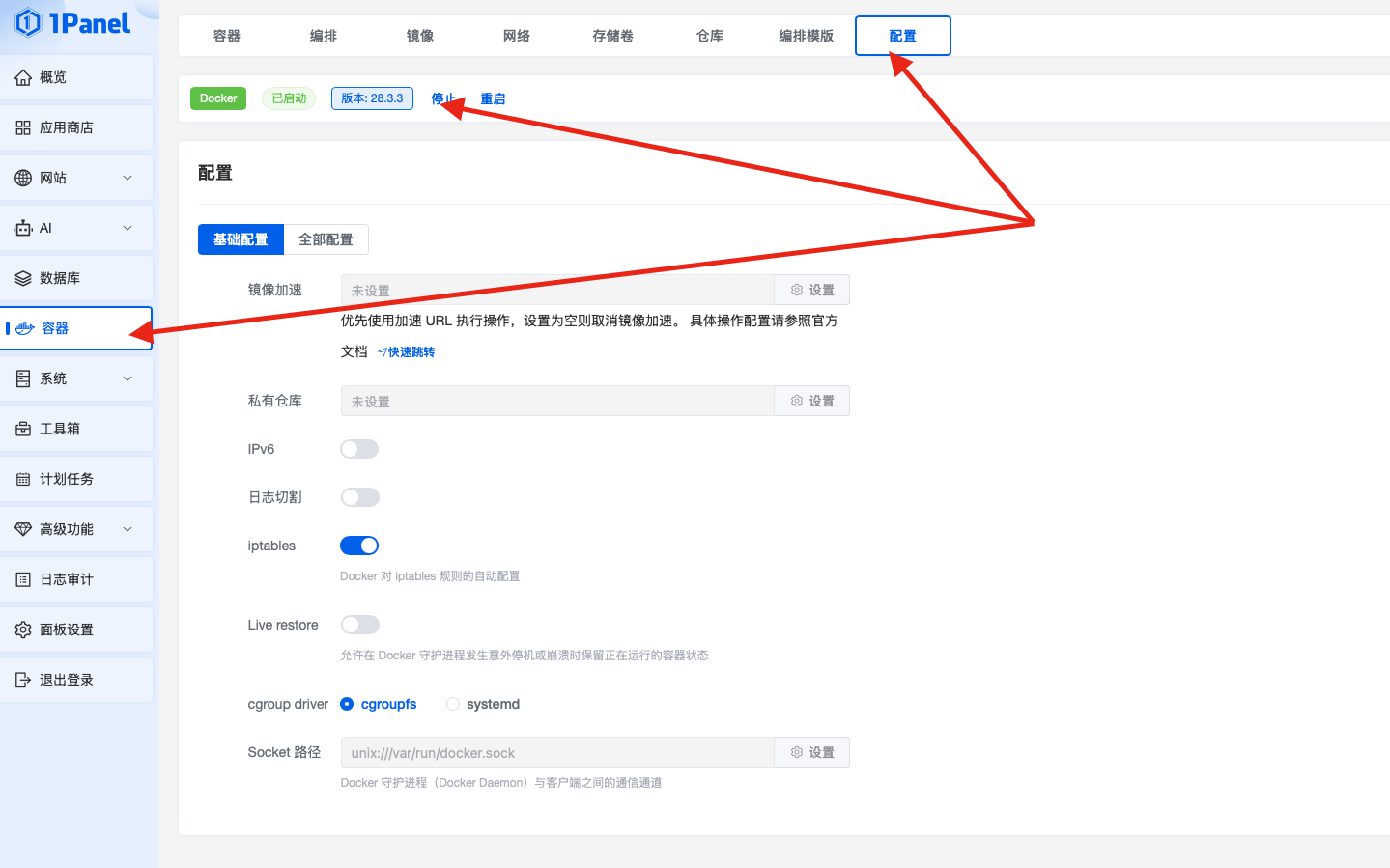Click the 日志审计 log icon
Viewport: 1390px width, 868px height.
point(23,579)
